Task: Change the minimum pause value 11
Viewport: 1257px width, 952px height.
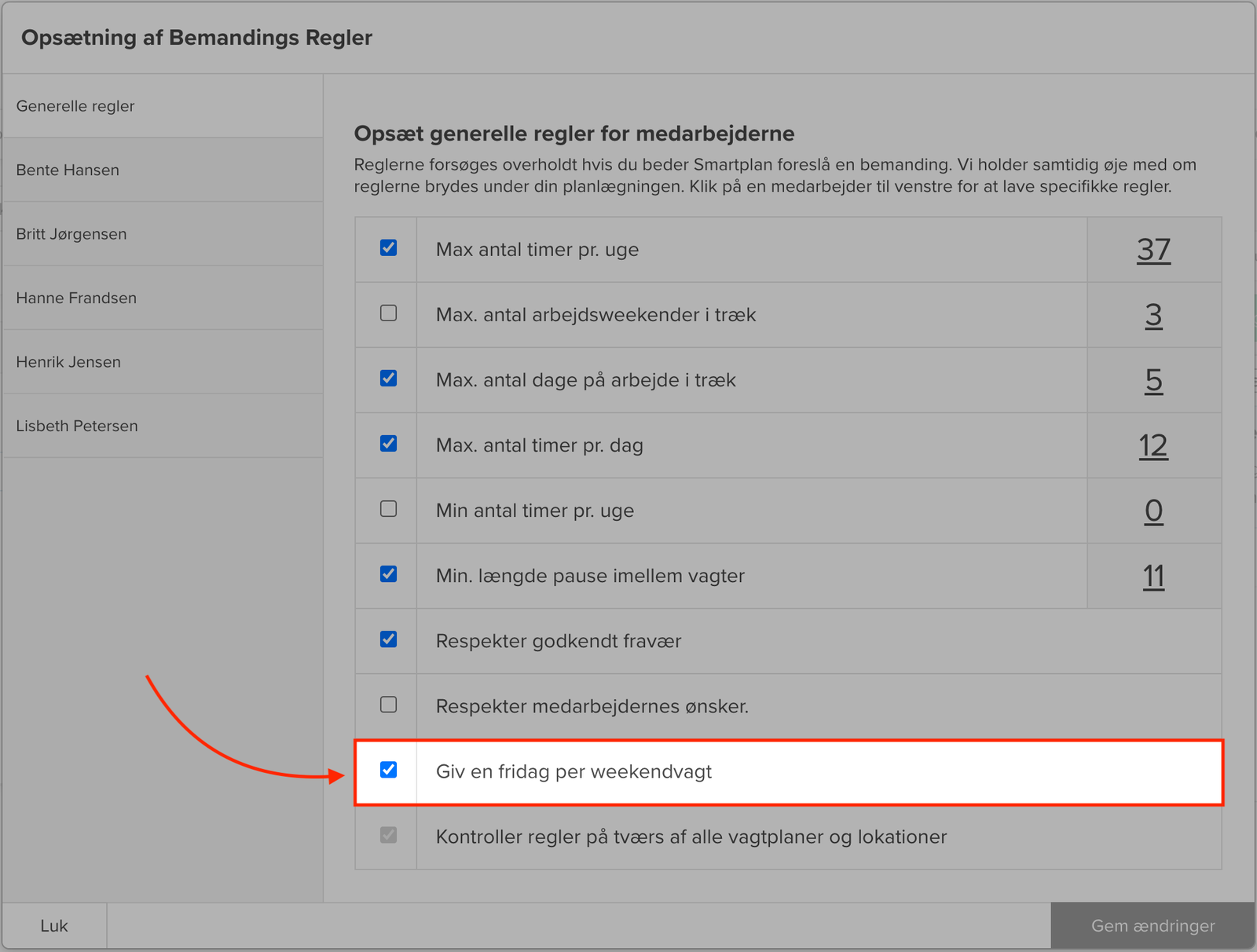Action: tap(1153, 576)
